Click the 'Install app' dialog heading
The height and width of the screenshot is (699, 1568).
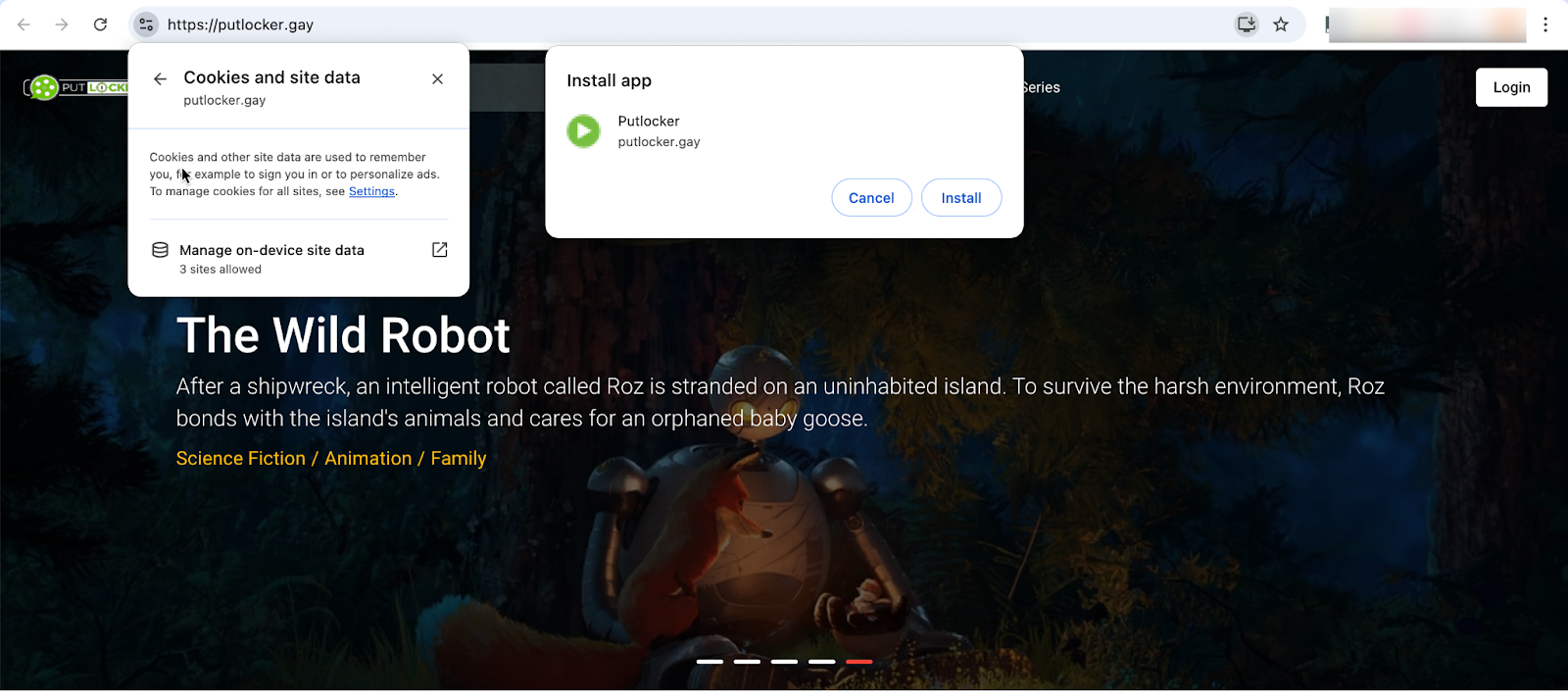click(x=609, y=80)
